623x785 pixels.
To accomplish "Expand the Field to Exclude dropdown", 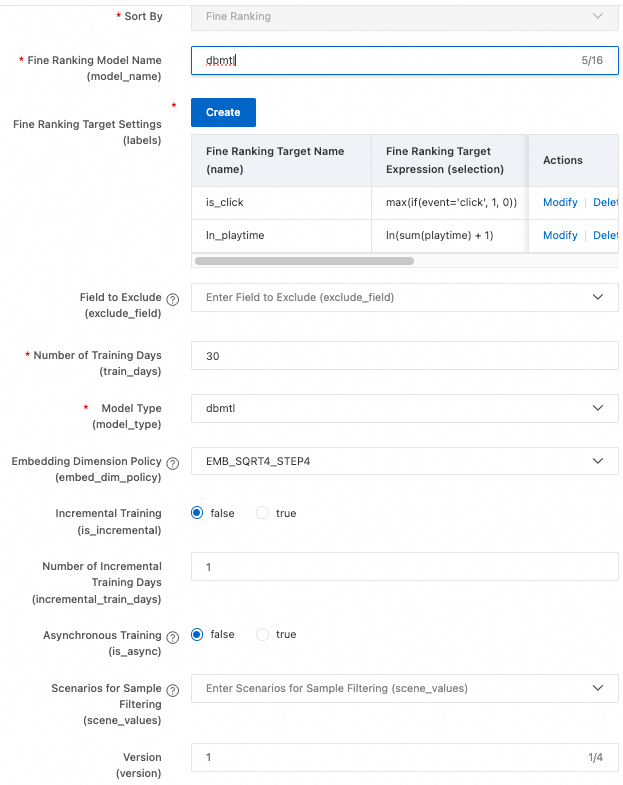I will click(x=404, y=297).
